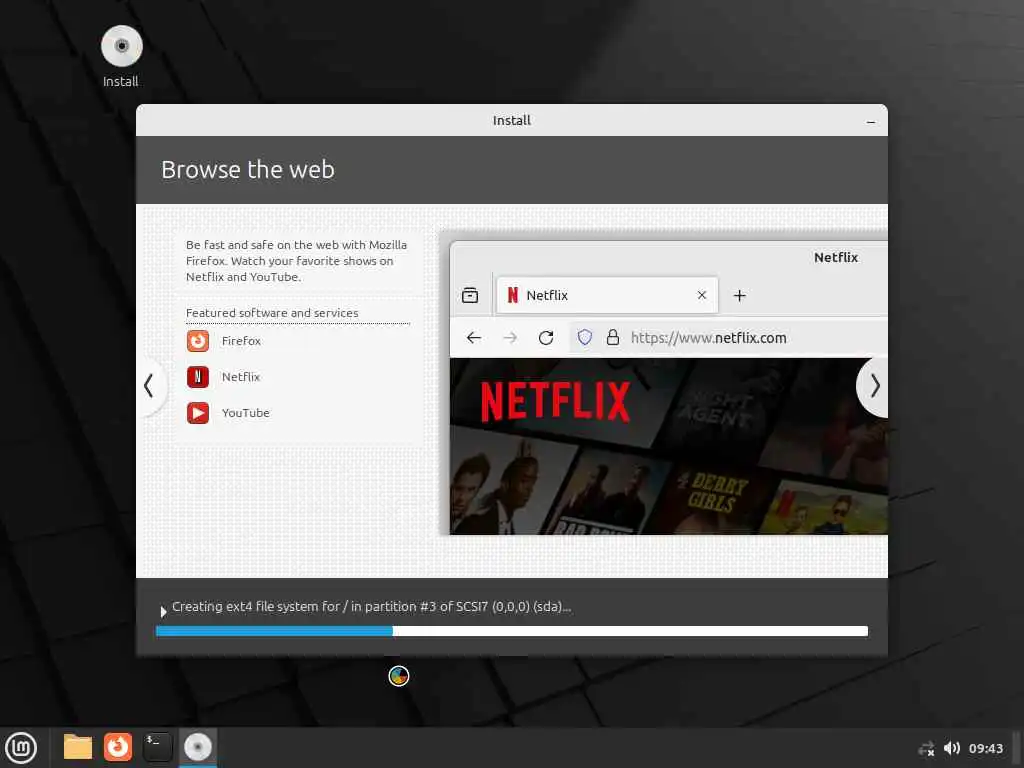This screenshot has height=768, width=1024.
Task: Select the Firefox label under featured software
Action: point(241,341)
